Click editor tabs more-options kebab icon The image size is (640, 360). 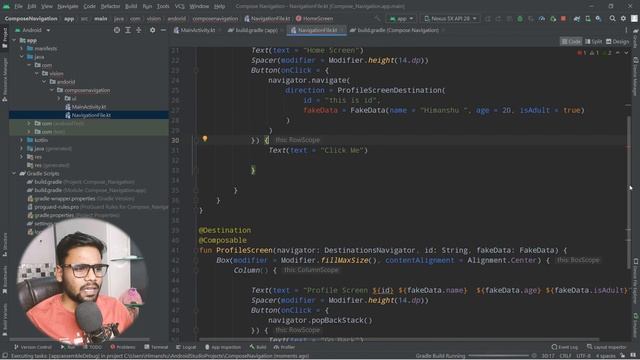coord(626,30)
